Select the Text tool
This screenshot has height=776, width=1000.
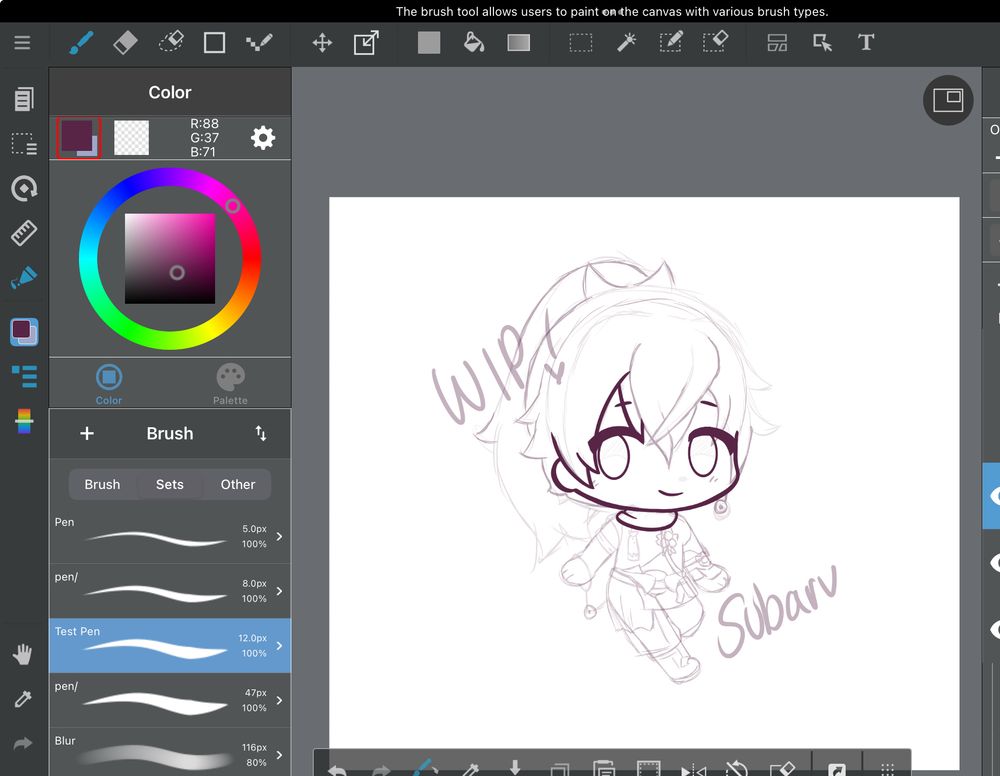[x=865, y=43]
